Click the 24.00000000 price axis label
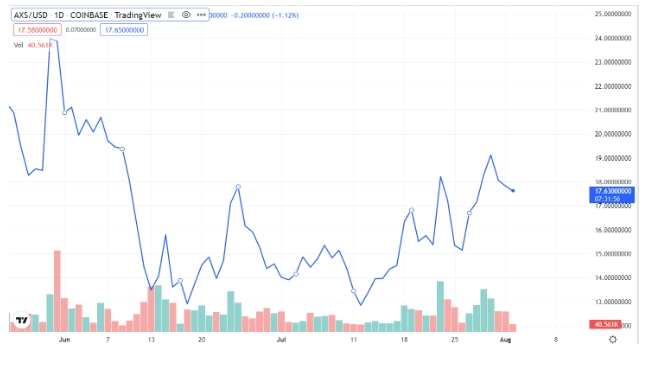 tap(613, 38)
